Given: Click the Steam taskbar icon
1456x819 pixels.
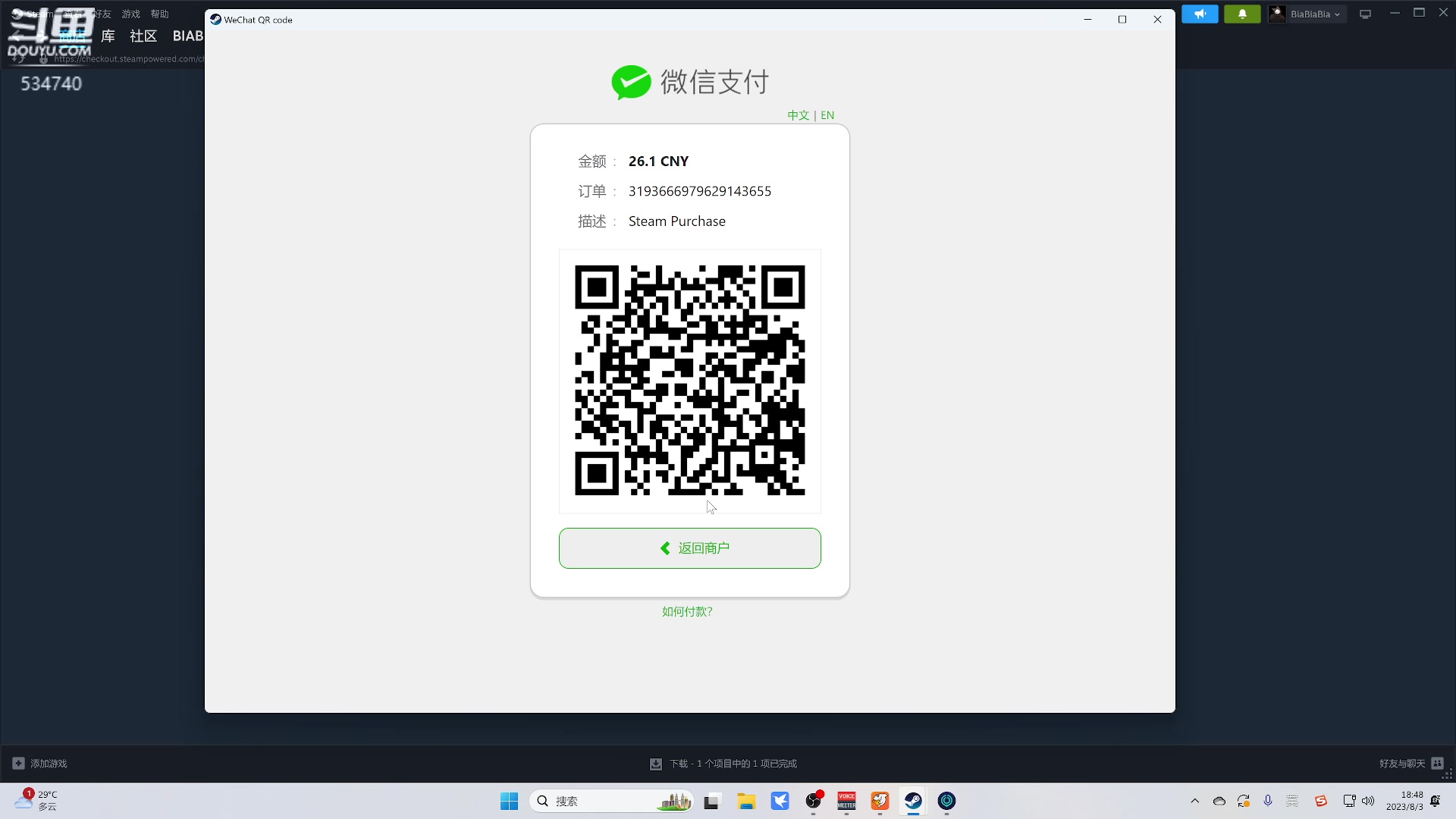Looking at the screenshot, I should coord(913,801).
